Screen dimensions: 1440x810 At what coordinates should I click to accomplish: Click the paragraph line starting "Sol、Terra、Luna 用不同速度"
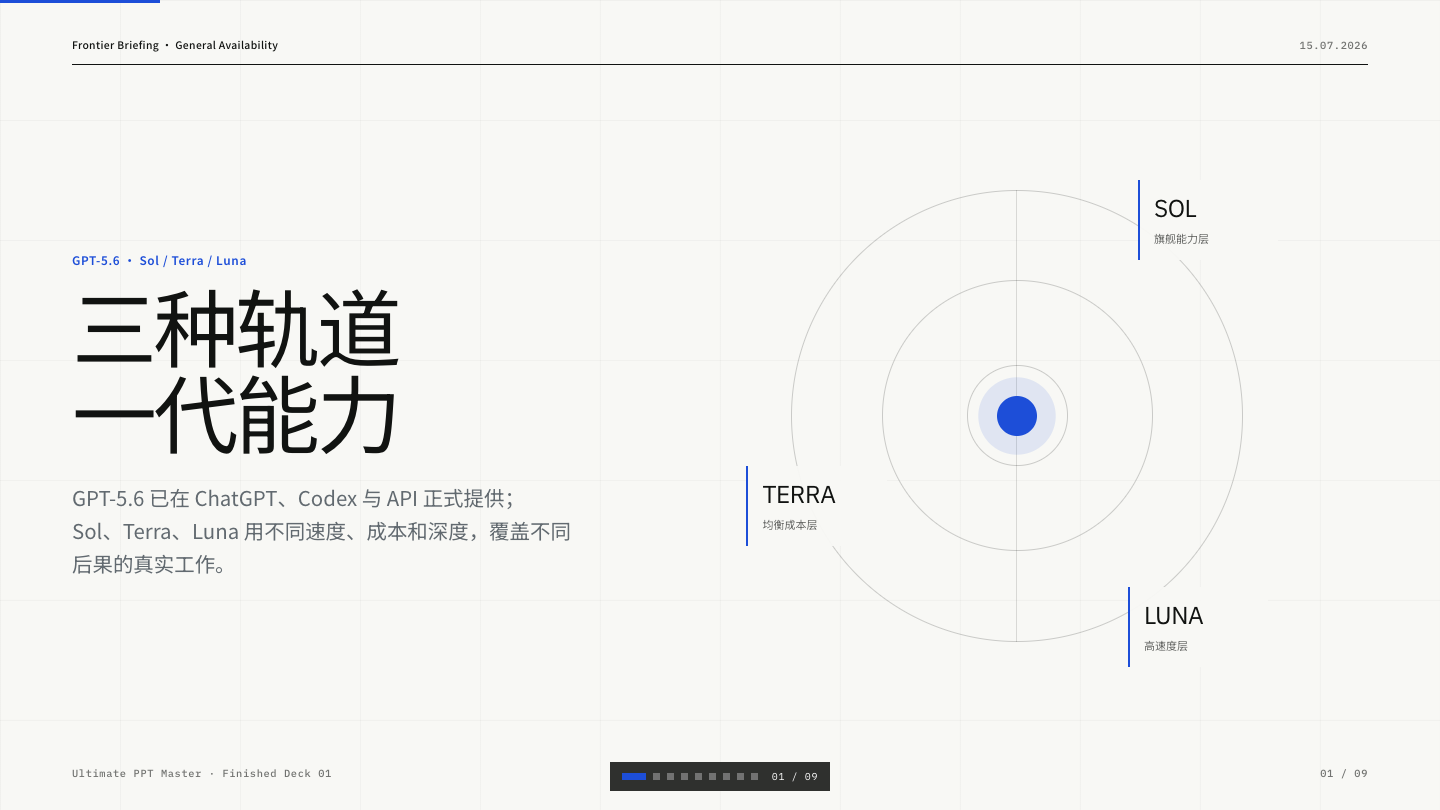click(x=321, y=531)
